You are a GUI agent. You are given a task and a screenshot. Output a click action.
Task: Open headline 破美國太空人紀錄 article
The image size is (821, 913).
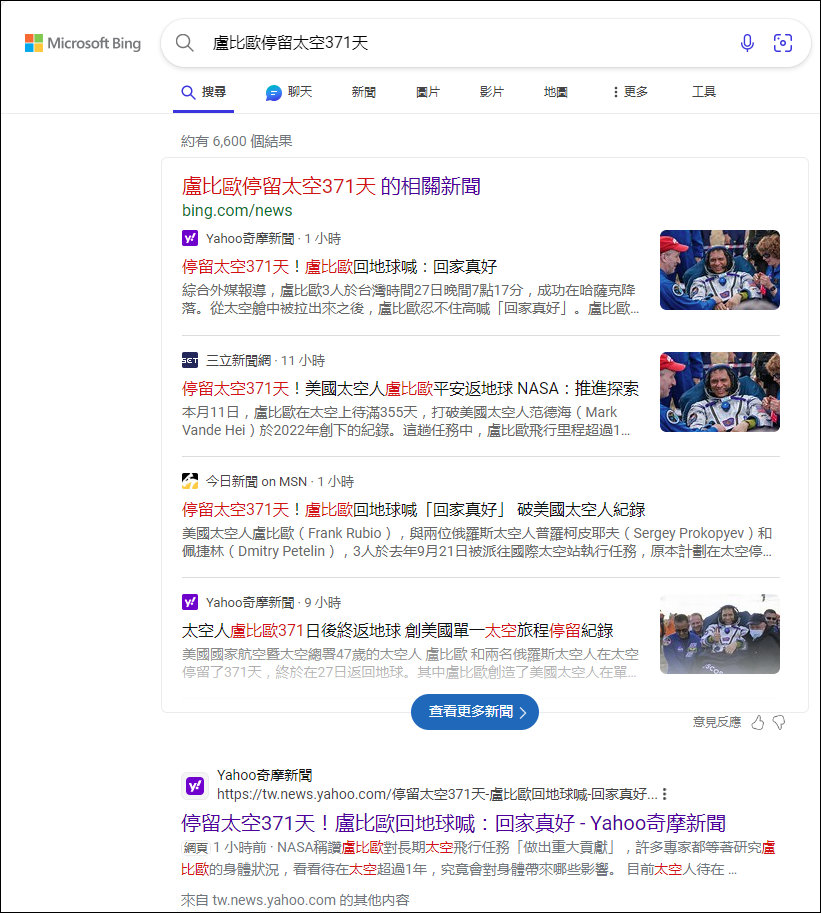(x=413, y=509)
